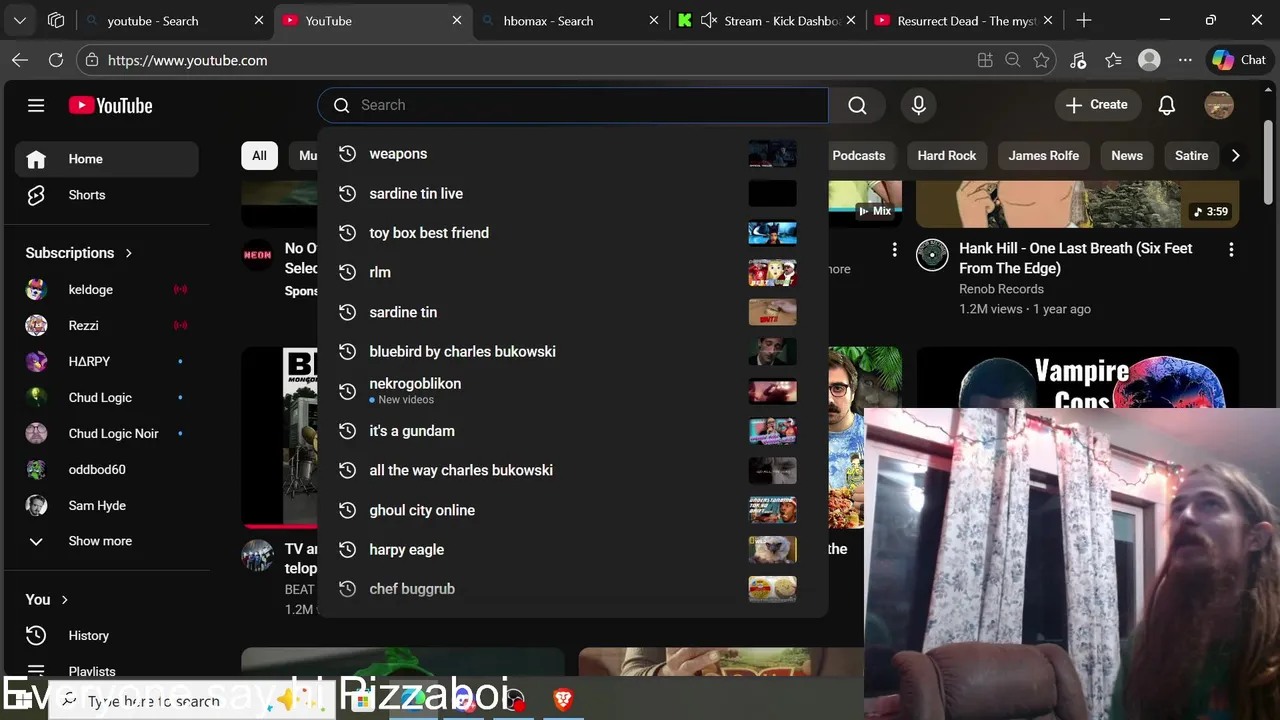Open browser settings ellipsis menu
Image resolution: width=1280 pixels, height=720 pixels.
click(1185, 60)
